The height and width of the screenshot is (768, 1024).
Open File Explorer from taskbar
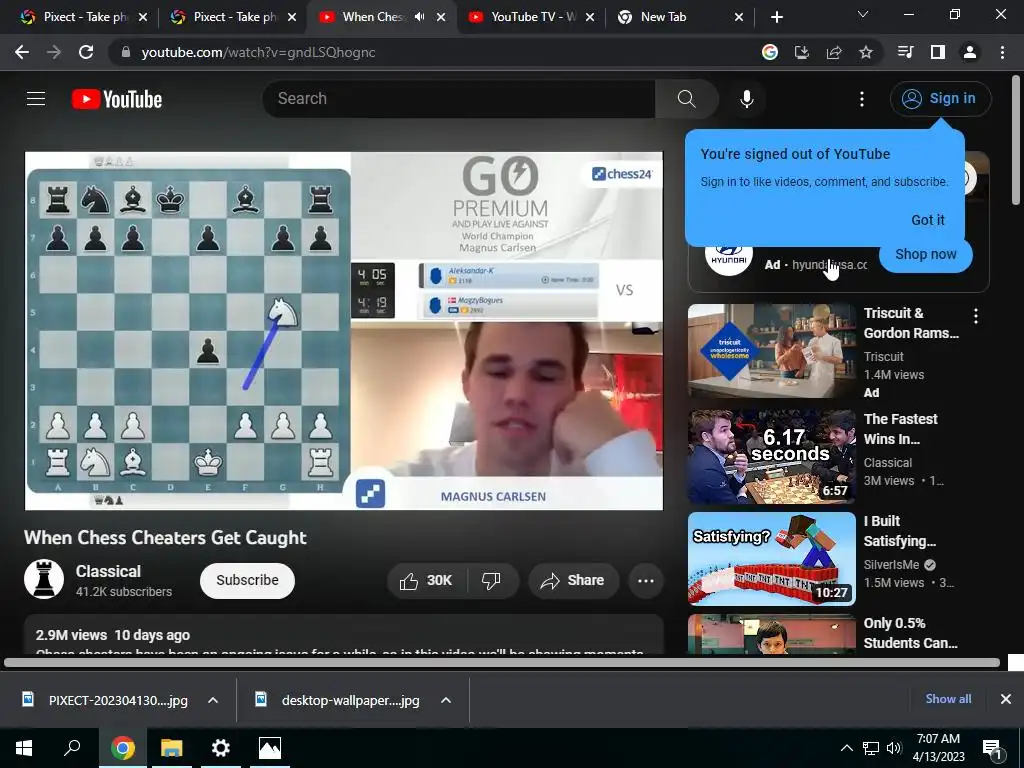click(172, 748)
